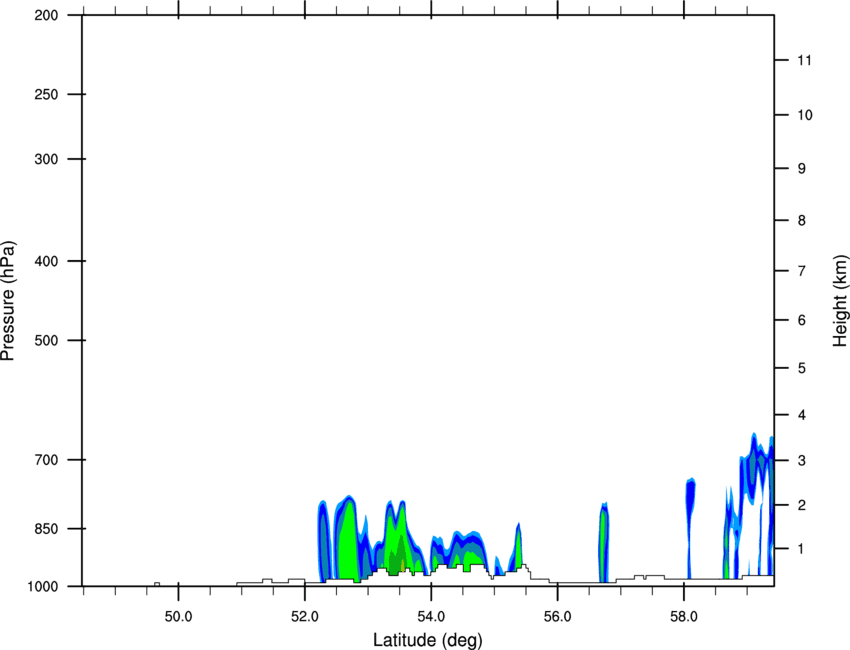Click latitude tick label 50.0

point(178,617)
